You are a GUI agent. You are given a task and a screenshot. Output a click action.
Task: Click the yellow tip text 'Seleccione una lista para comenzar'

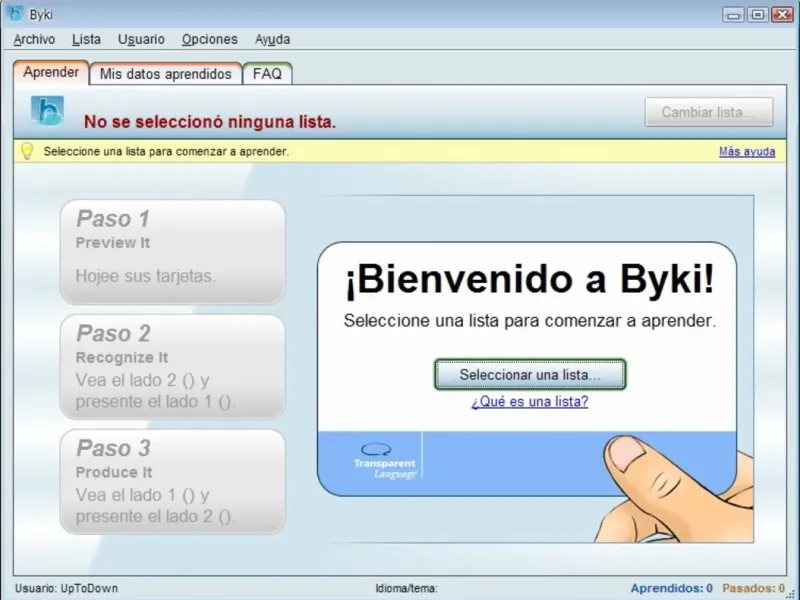166,152
